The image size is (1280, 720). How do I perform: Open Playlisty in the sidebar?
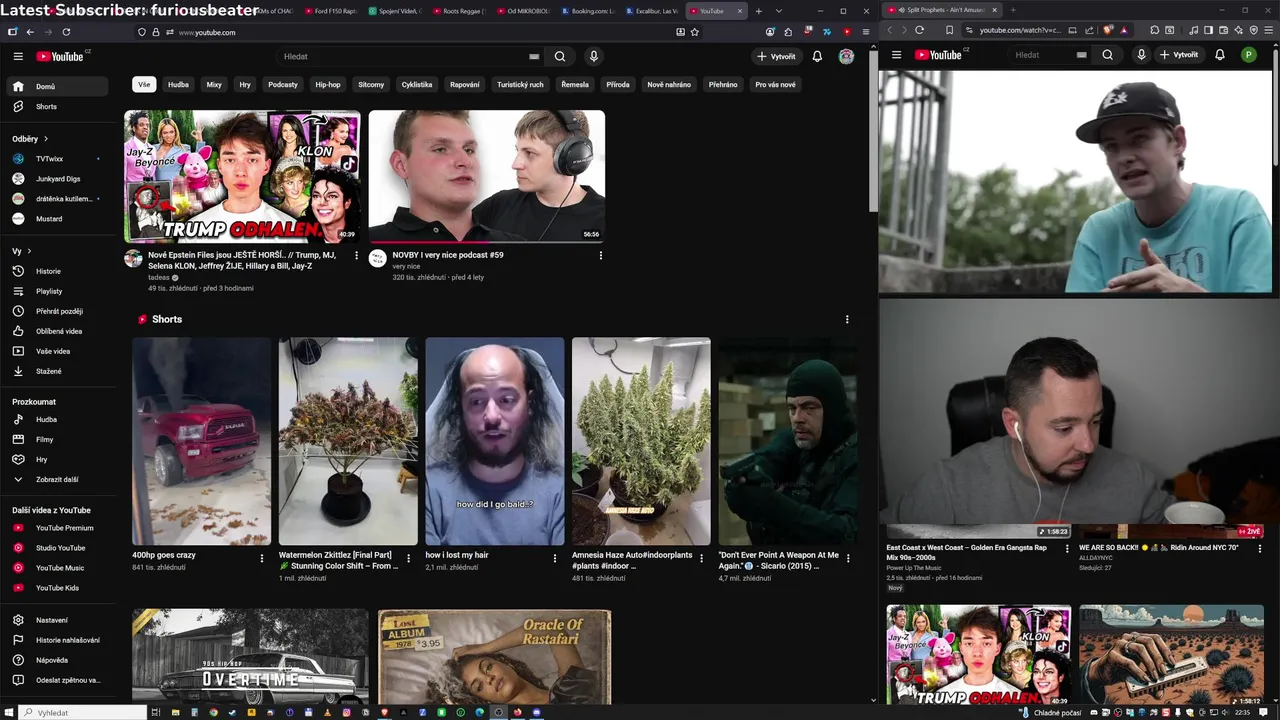[60, 291]
